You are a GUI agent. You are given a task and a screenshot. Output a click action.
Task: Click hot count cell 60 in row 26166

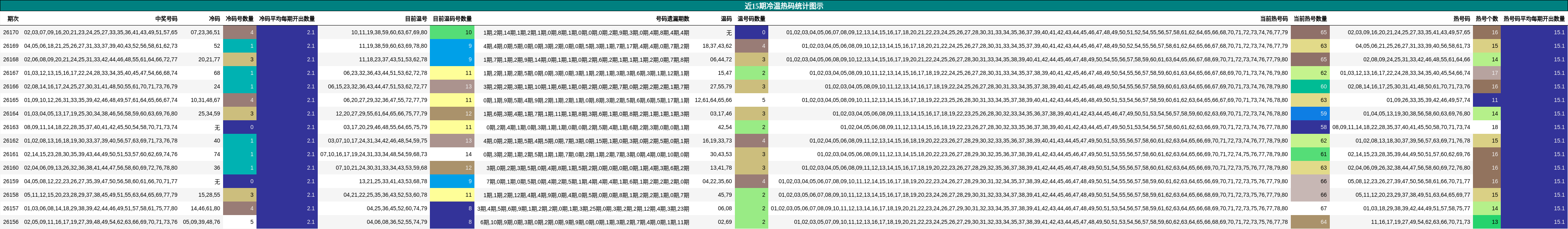click(x=1310, y=86)
